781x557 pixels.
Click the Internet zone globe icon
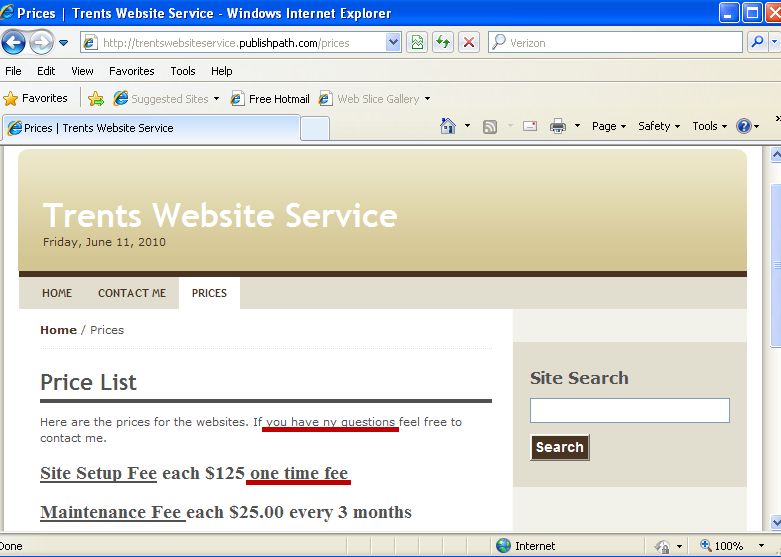click(x=504, y=546)
